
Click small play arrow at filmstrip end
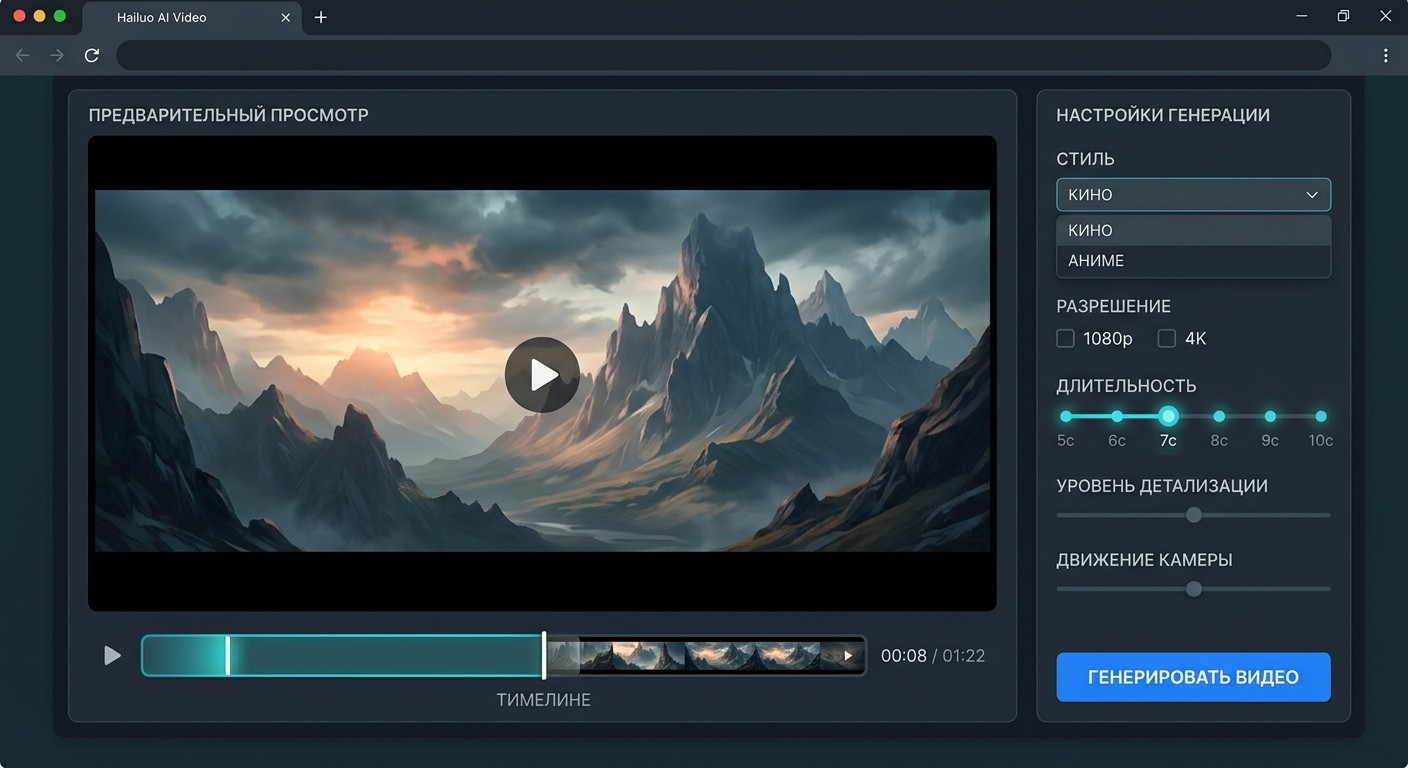coord(848,656)
